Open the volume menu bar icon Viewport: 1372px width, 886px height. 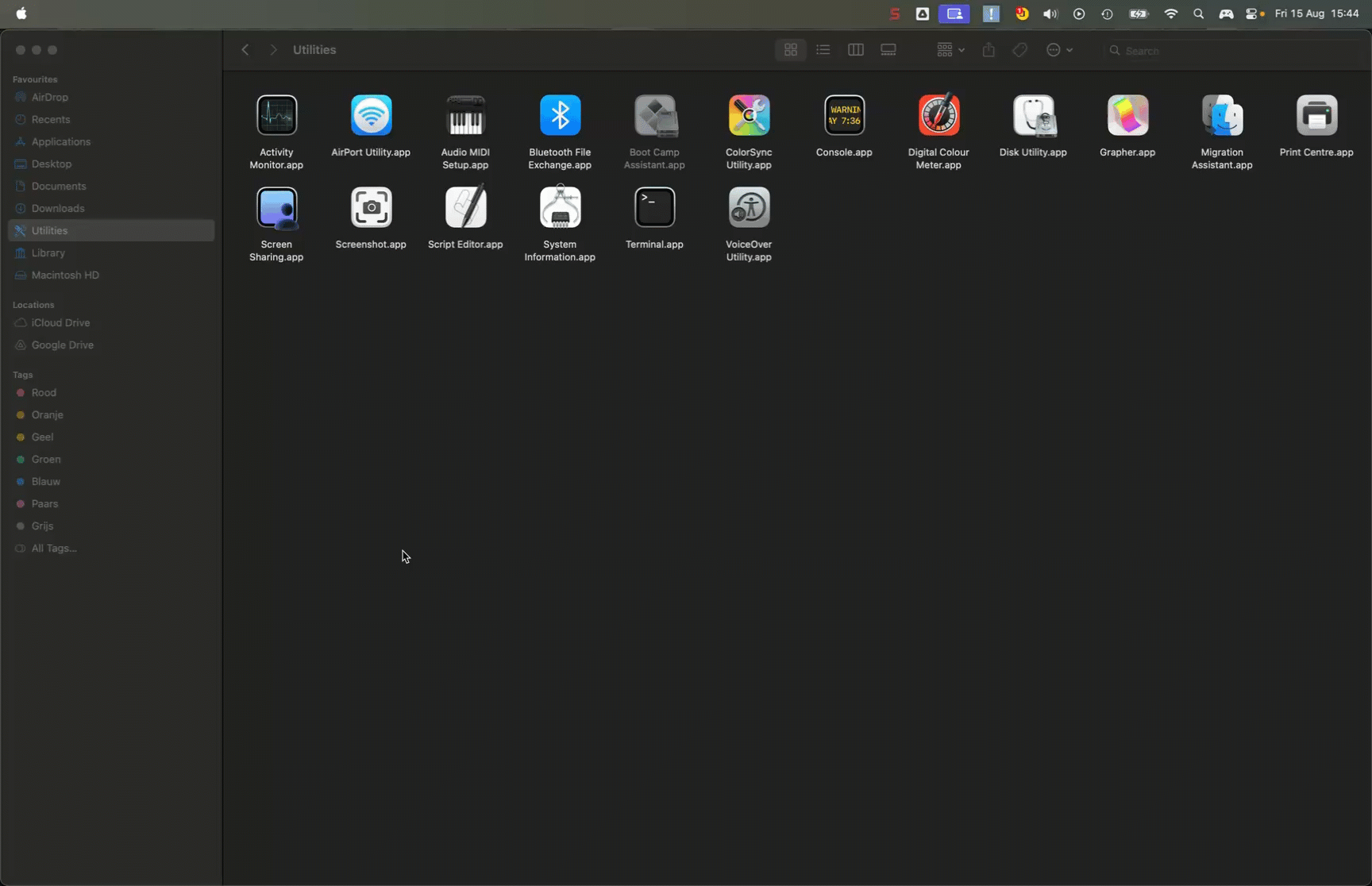tap(1050, 13)
